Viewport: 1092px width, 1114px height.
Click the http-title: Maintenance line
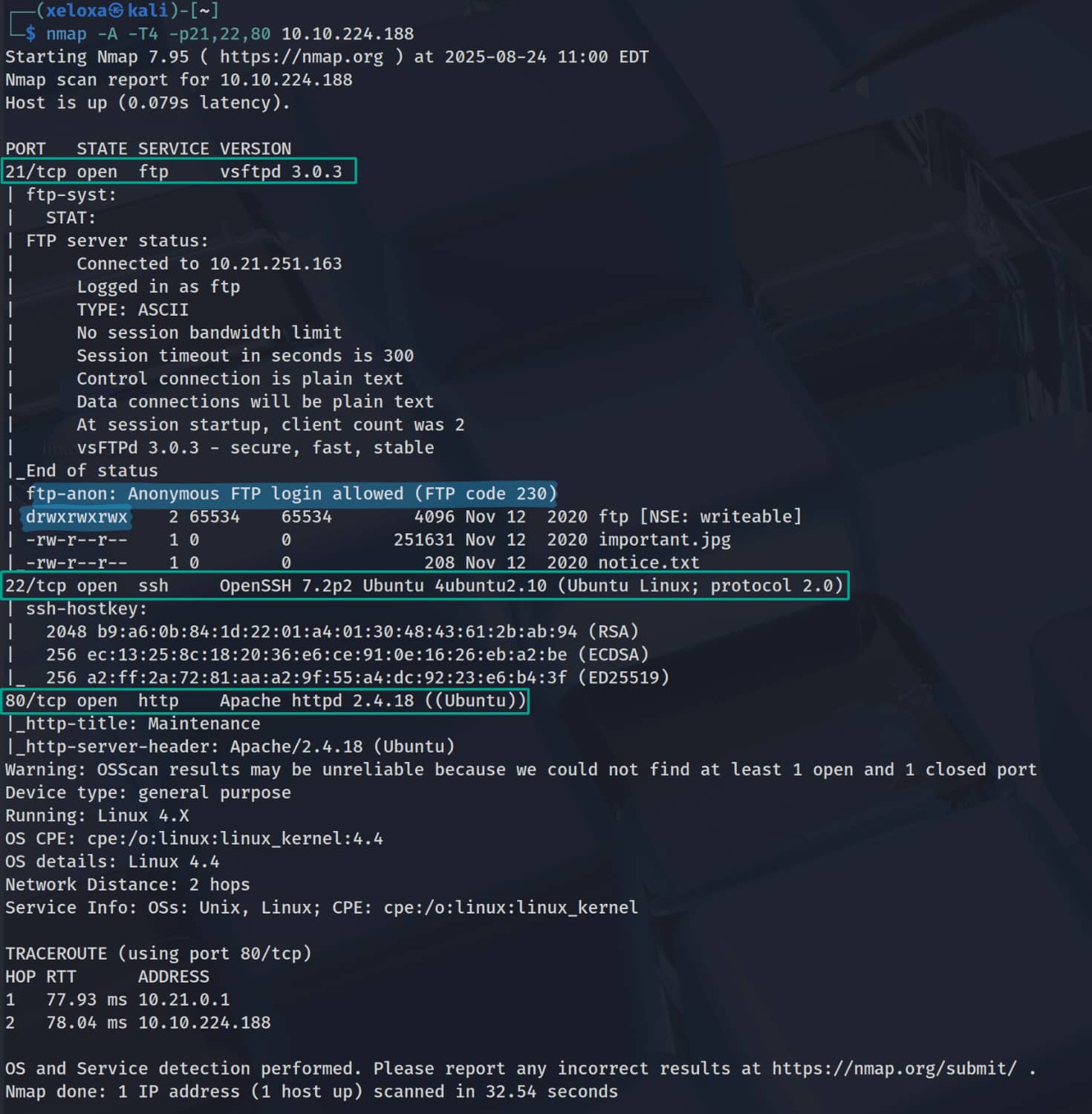pos(141,724)
